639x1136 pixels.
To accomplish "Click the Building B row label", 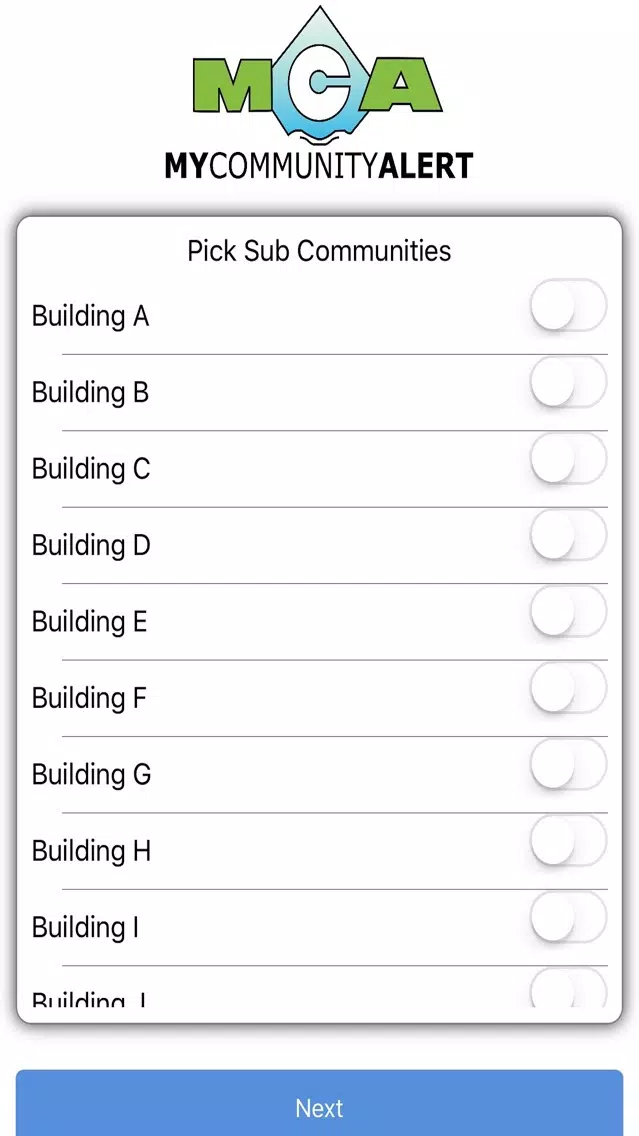I will pos(91,393).
